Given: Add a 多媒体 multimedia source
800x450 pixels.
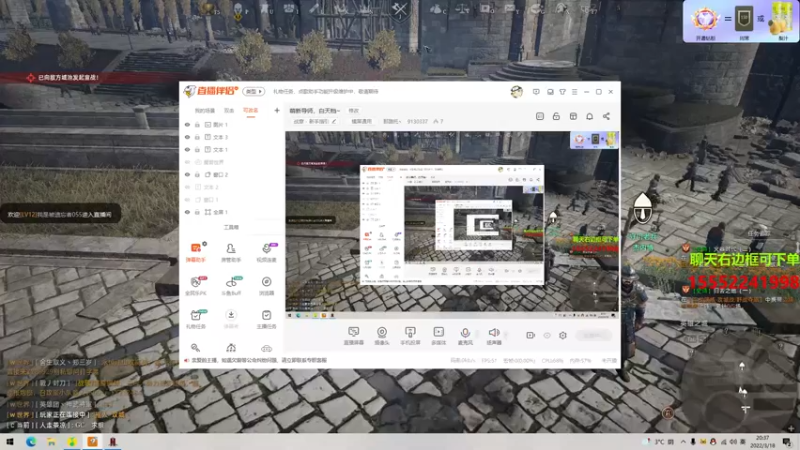Looking at the screenshot, I should tap(438, 336).
